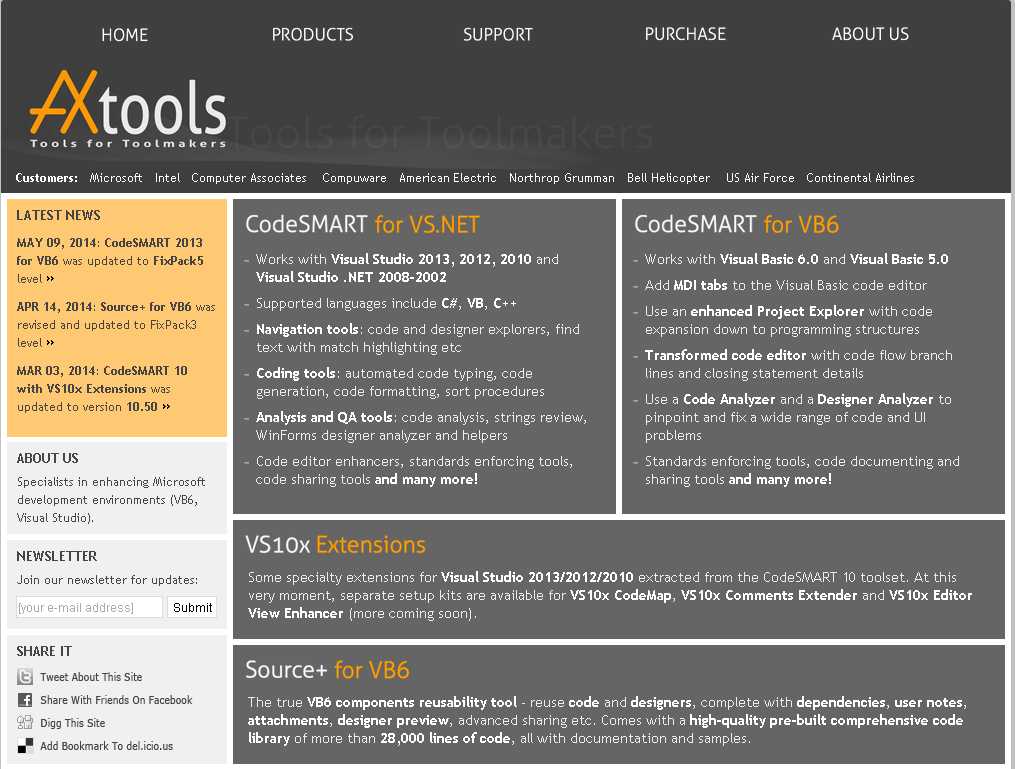
Task: Open the Source+ for VB6 heading
Action: (x=327, y=669)
